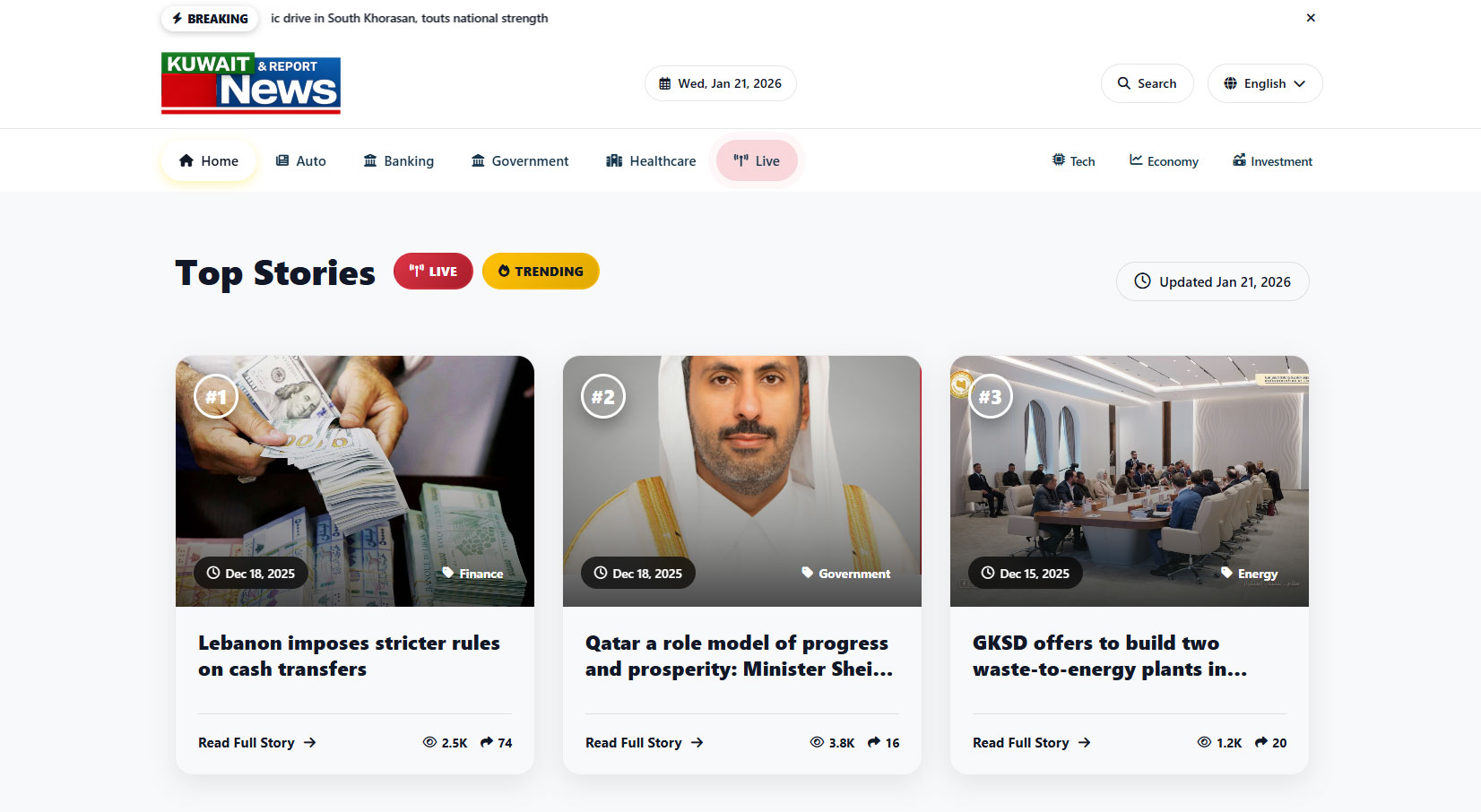Click the date calendar pill
Image resolution: width=1481 pixels, height=812 pixels.
[x=720, y=83]
